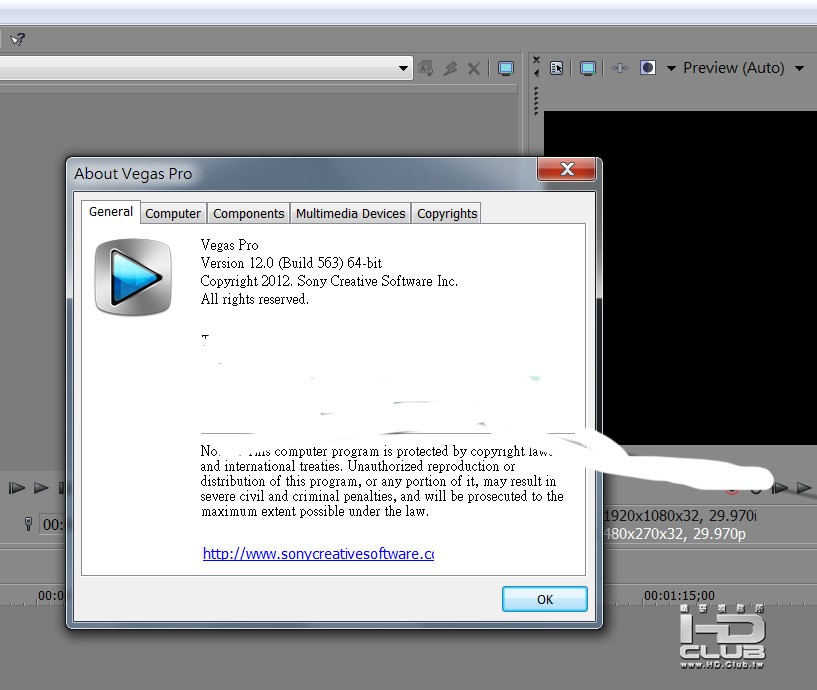817x690 pixels.
Task: View the Copyrights tab
Action: pyautogui.click(x=447, y=214)
